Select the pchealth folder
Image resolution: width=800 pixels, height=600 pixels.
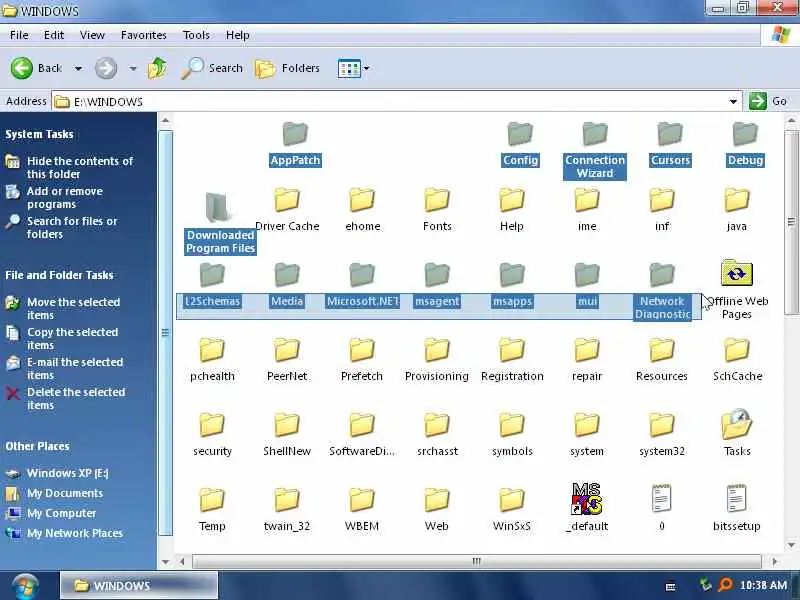coord(212,360)
